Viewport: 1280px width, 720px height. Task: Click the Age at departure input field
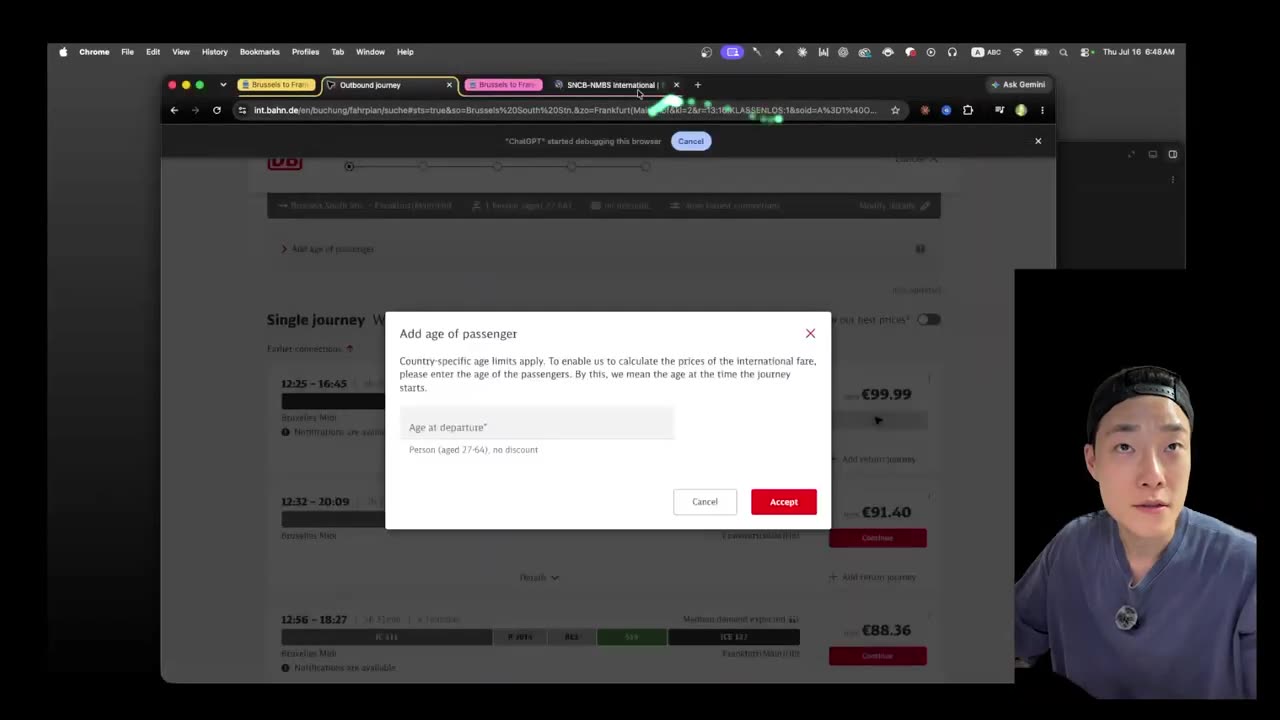[x=537, y=423]
